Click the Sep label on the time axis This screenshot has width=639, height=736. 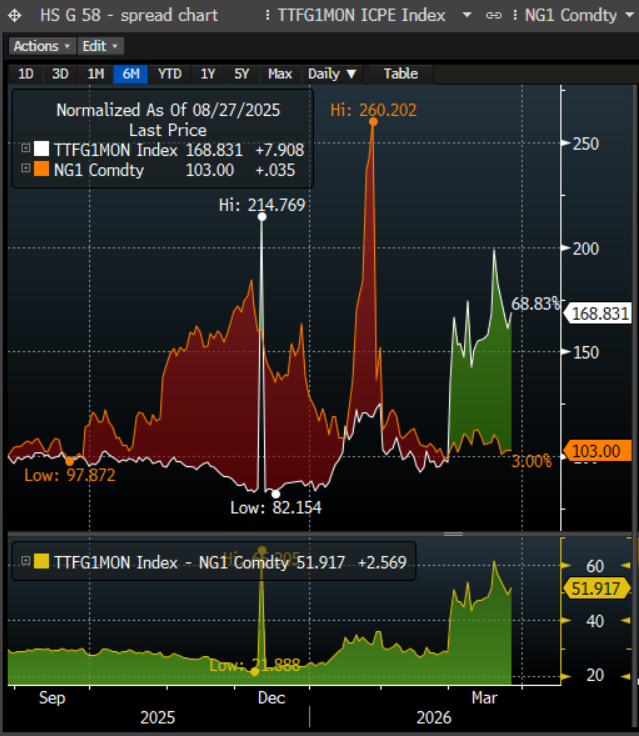[52, 698]
